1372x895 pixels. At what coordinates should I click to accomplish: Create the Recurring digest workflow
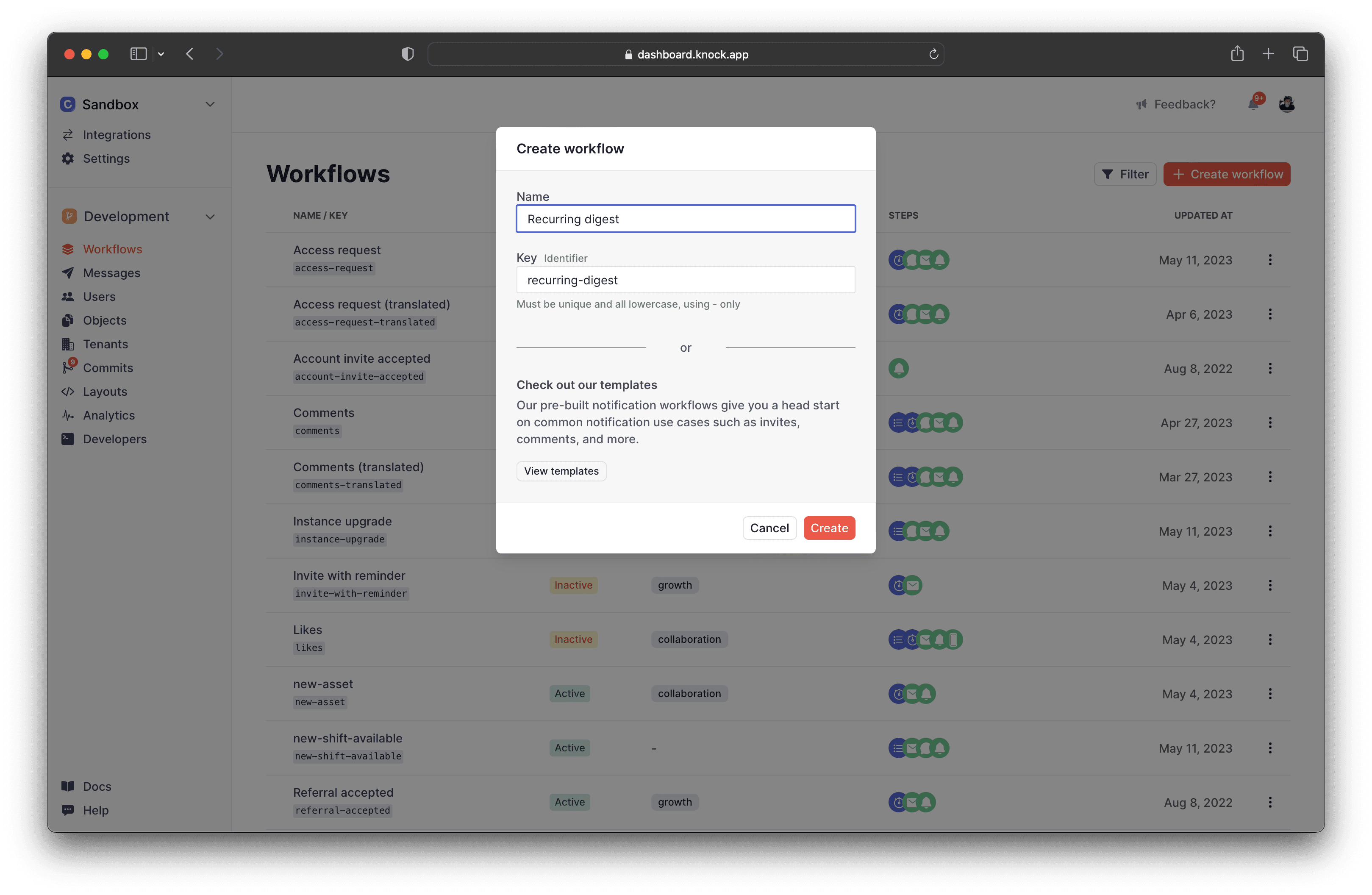coord(829,528)
